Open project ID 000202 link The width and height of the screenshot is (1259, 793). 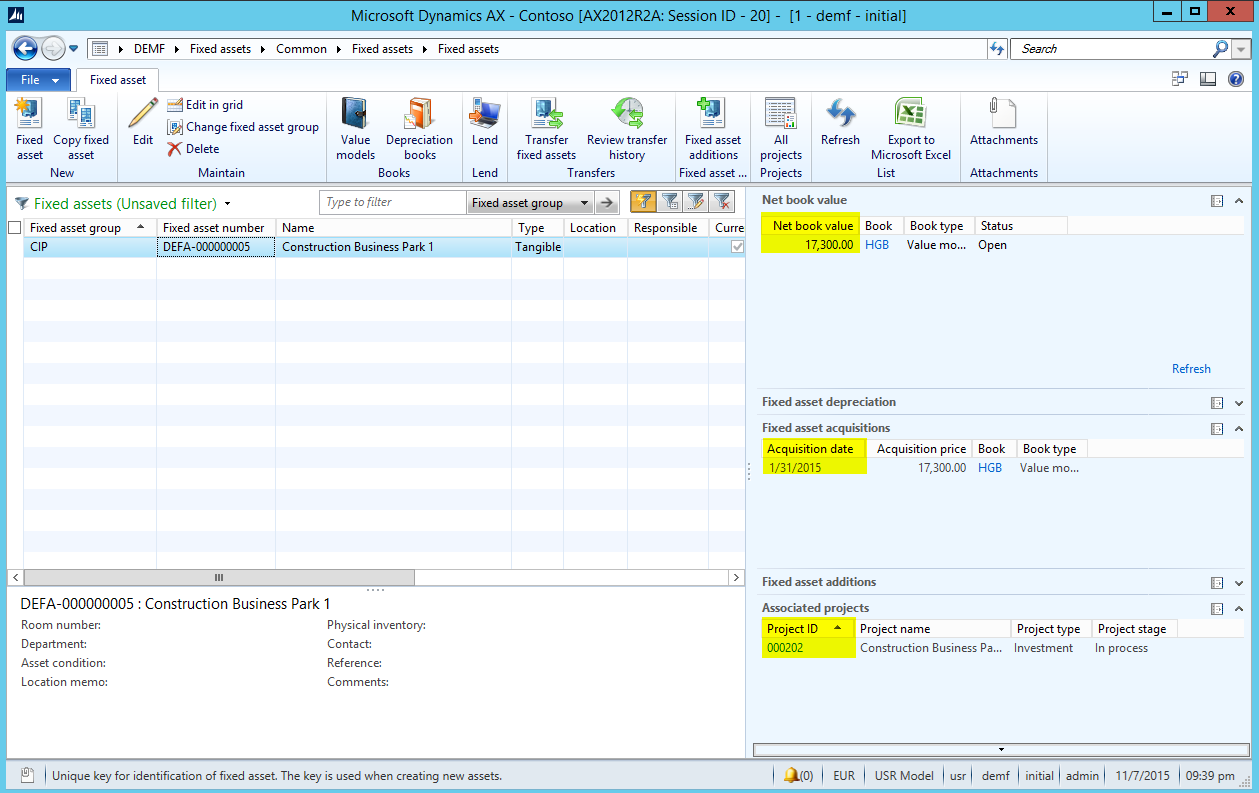click(784, 648)
